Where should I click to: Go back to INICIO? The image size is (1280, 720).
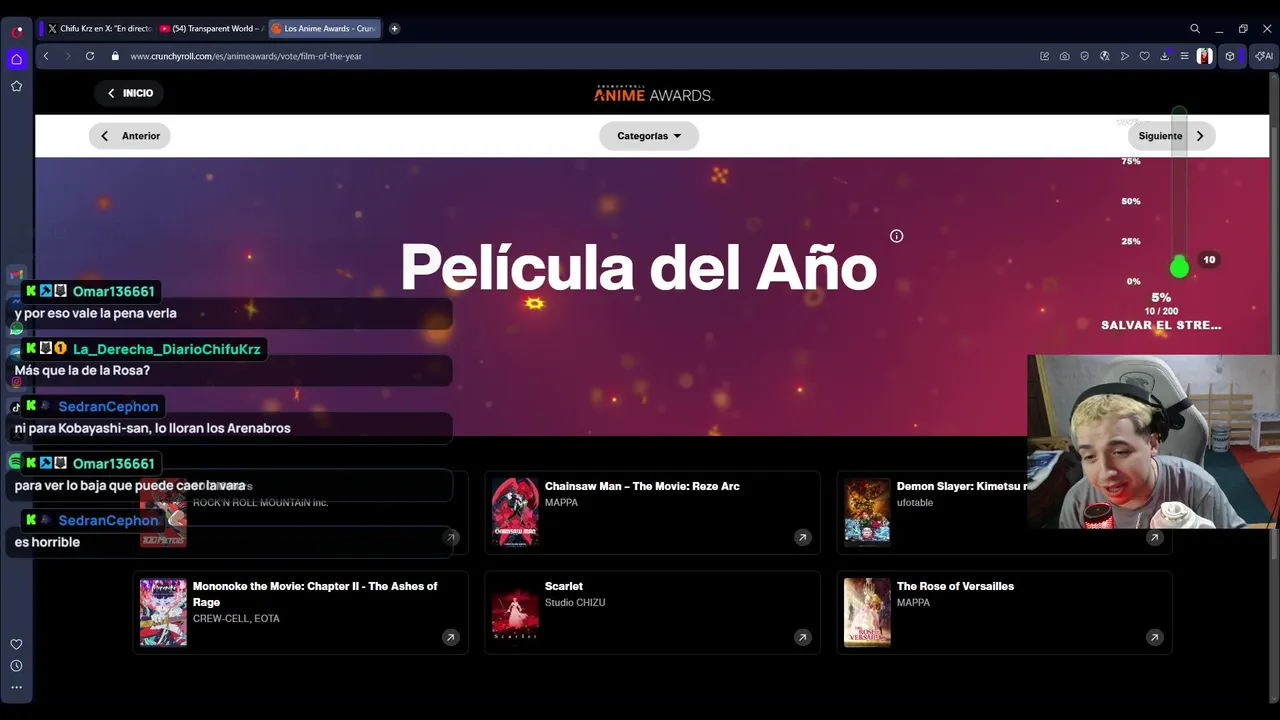[x=130, y=93]
